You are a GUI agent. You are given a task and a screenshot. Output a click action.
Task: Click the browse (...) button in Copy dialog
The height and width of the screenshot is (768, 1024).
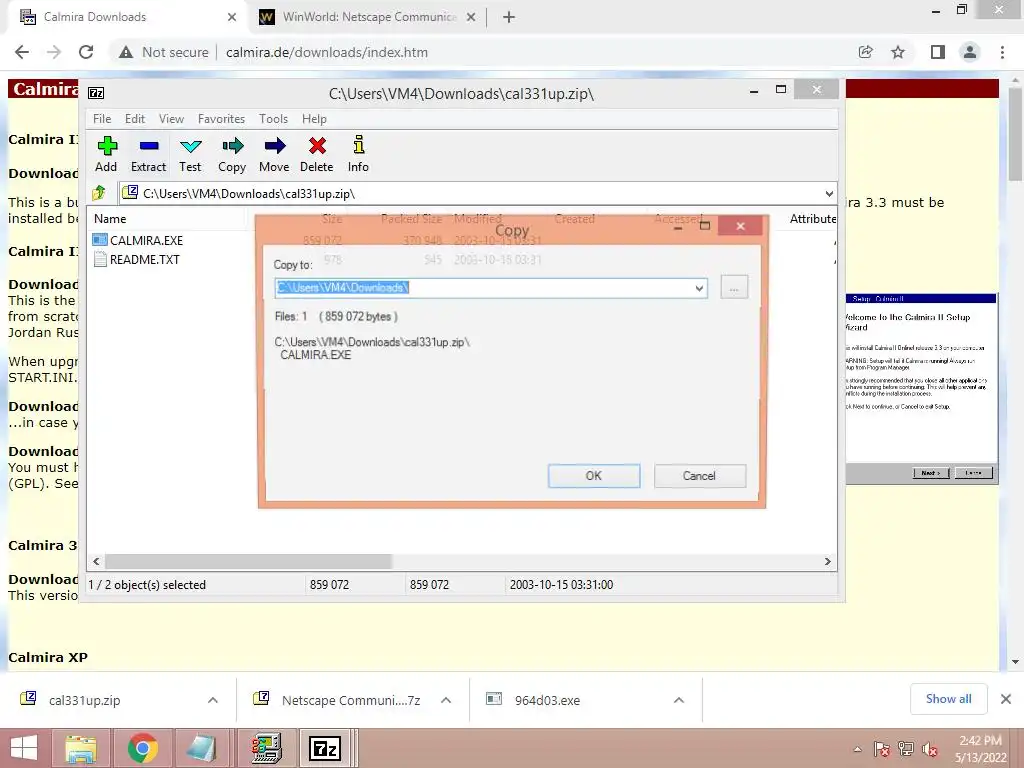pos(734,287)
